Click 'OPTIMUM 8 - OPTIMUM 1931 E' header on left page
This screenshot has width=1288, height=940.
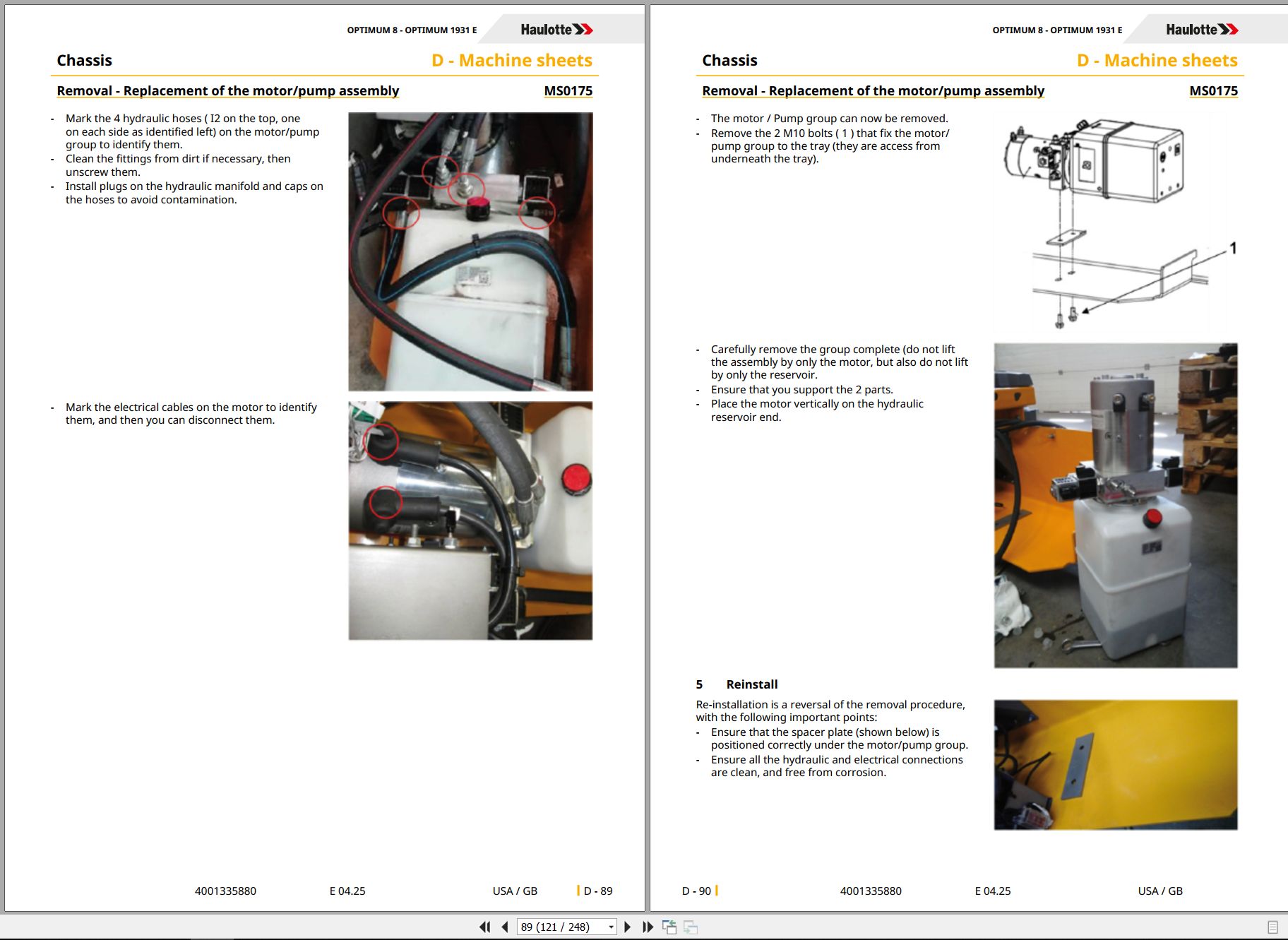(x=412, y=30)
